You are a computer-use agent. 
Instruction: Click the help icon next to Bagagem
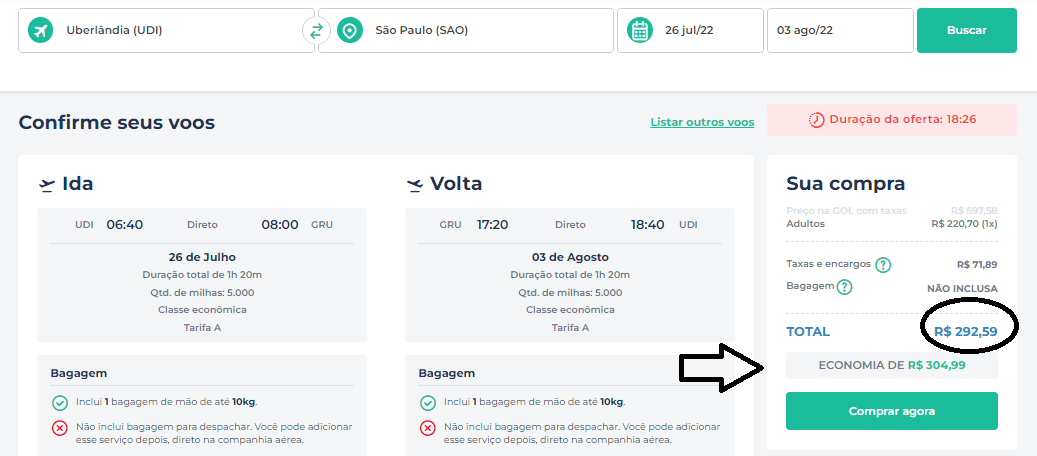point(844,287)
